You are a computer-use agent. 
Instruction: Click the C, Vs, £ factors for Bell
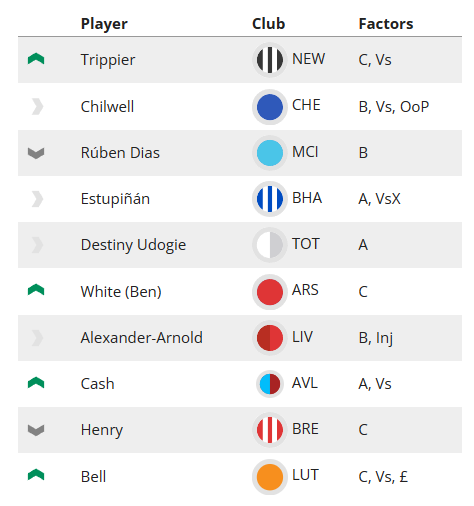(x=383, y=477)
